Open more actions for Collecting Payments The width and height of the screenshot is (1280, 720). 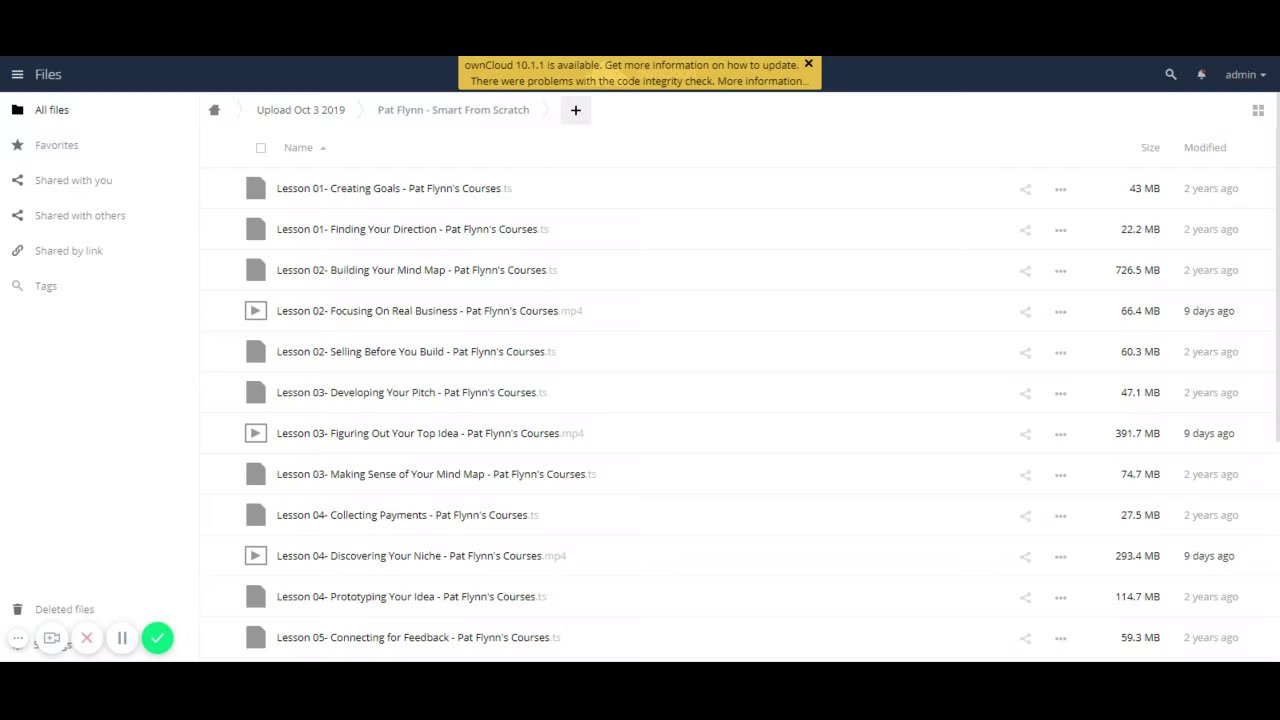[x=1060, y=516]
